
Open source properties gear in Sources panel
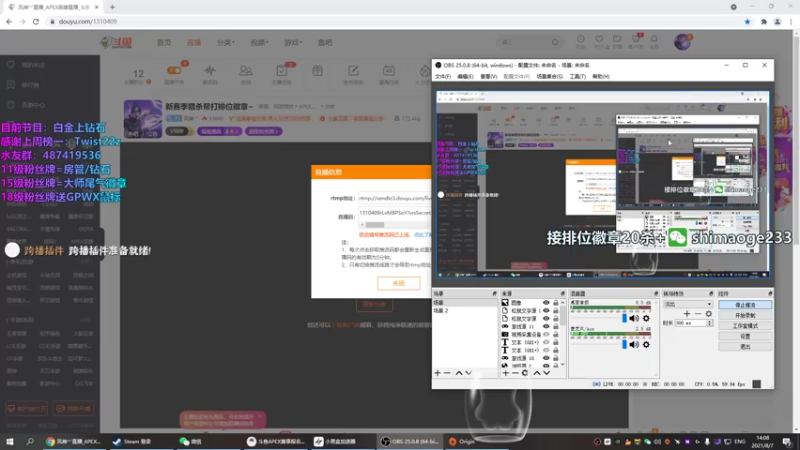pos(524,373)
